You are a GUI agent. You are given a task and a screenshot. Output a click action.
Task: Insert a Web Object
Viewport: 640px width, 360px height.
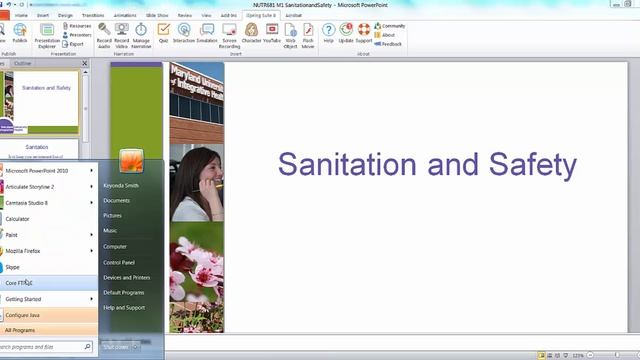pyautogui.click(x=290, y=36)
